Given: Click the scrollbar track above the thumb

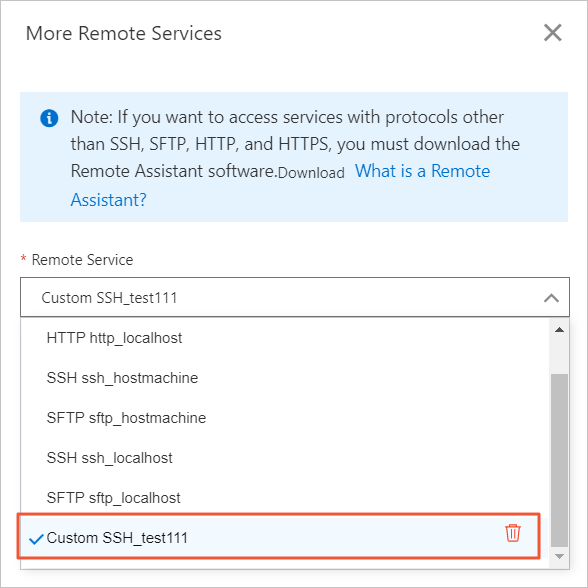Looking at the screenshot, I should 559,355.
